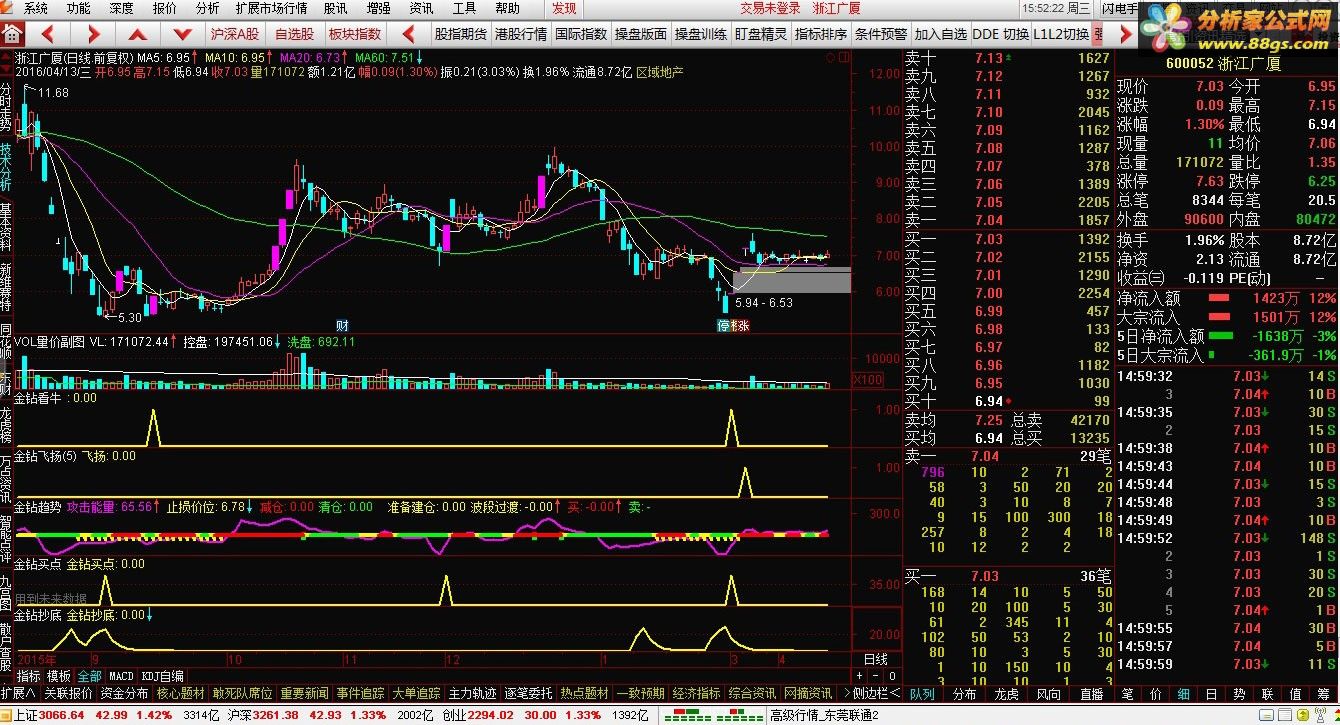Open 港股行情 from the toolbar
Viewport: 1340px width, 725px height.
pos(521,34)
